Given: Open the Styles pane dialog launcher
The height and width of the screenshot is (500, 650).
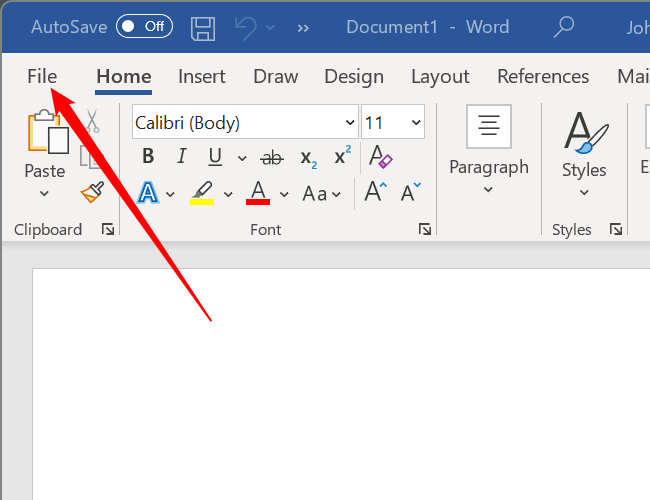Looking at the screenshot, I should tap(616, 229).
